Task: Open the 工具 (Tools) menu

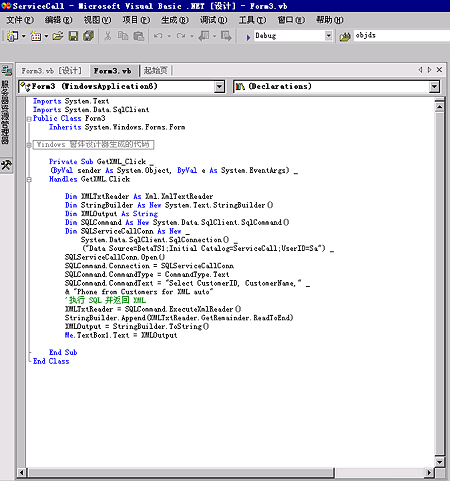Action: pyautogui.click(x=252, y=20)
